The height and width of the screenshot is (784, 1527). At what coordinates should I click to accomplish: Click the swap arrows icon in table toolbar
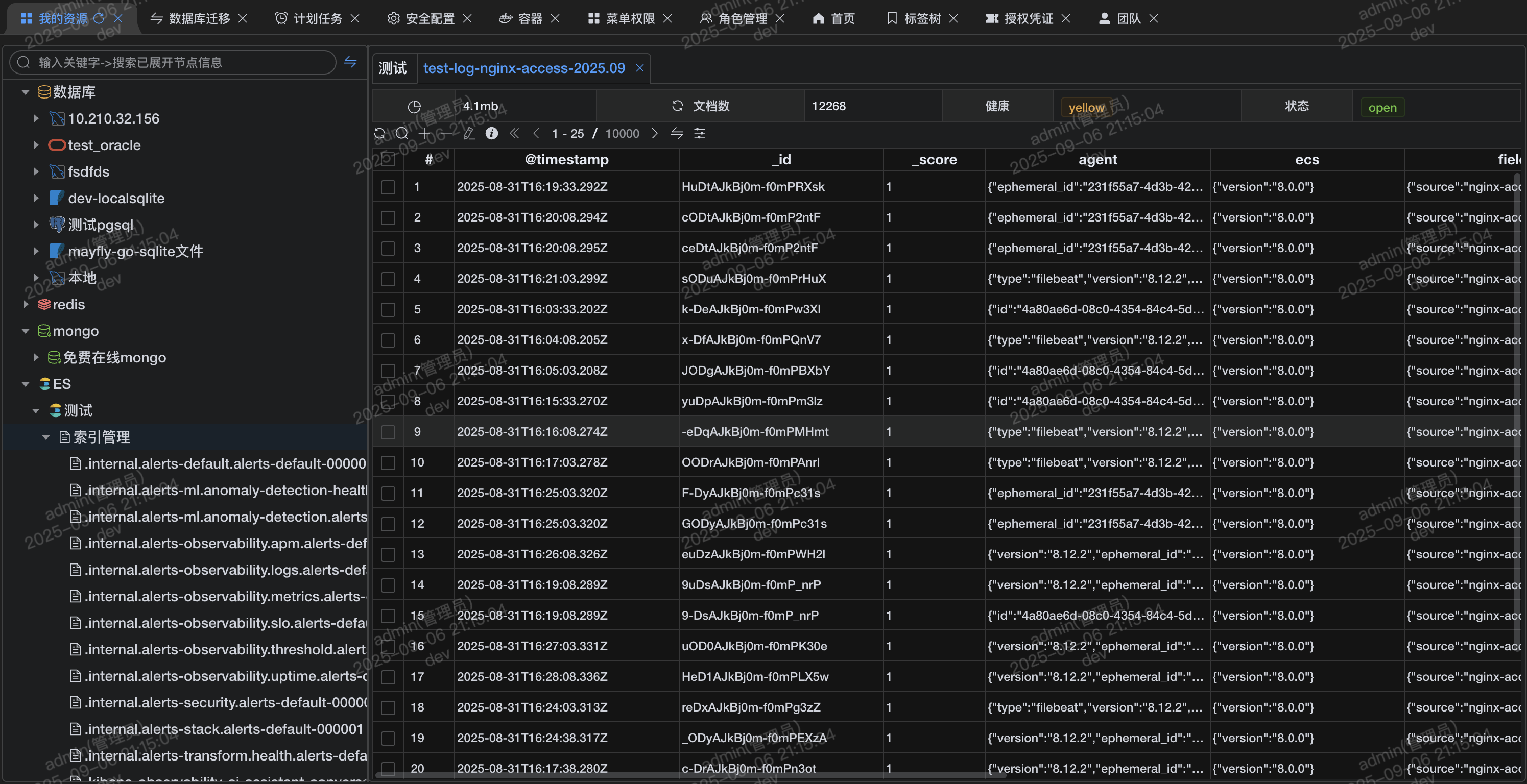[x=677, y=134]
